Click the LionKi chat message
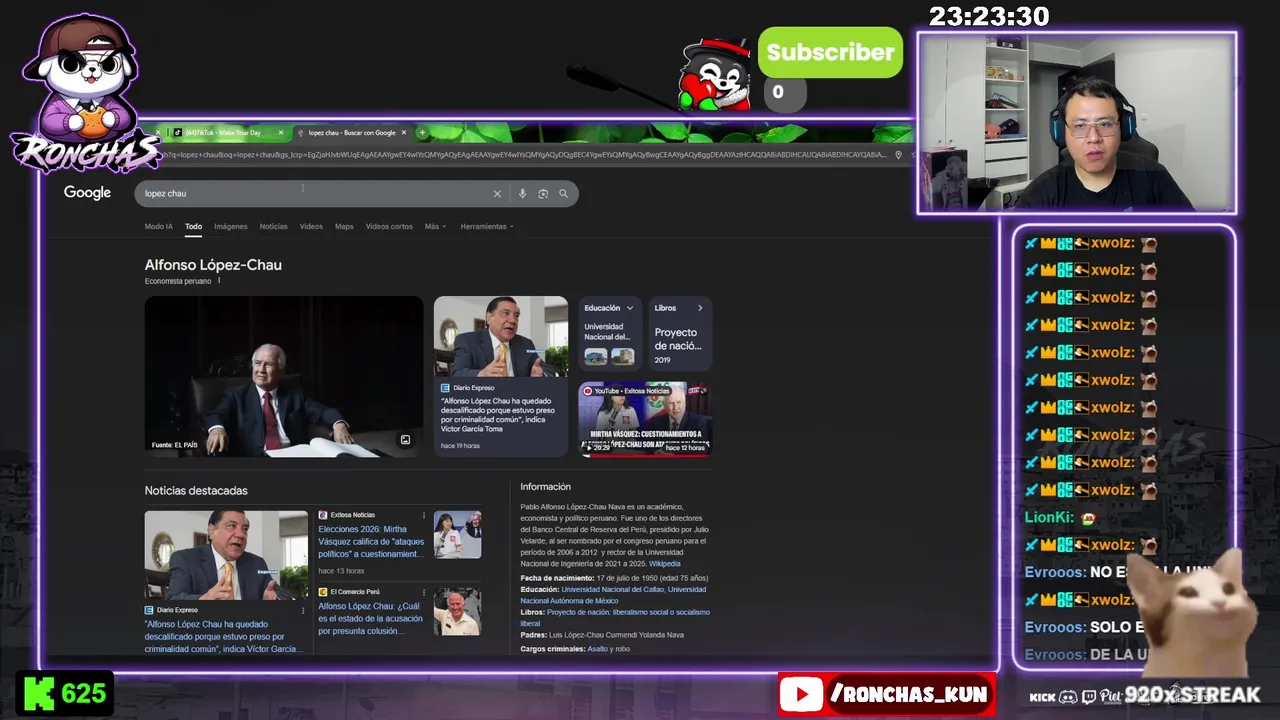The height and width of the screenshot is (720, 1280). pos(1061,518)
